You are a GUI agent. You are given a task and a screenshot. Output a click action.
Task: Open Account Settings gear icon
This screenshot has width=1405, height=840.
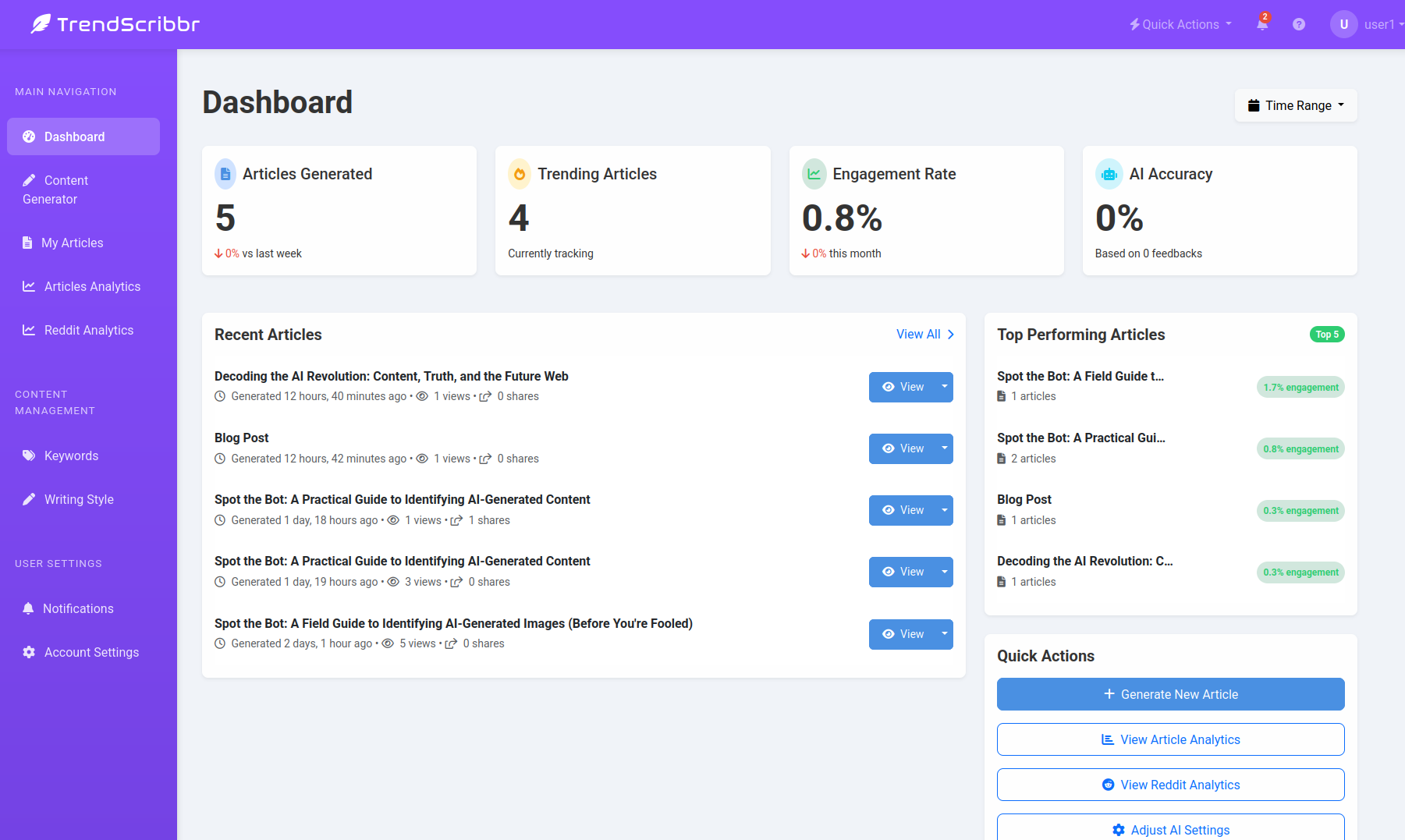pyautogui.click(x=29, y=652)
